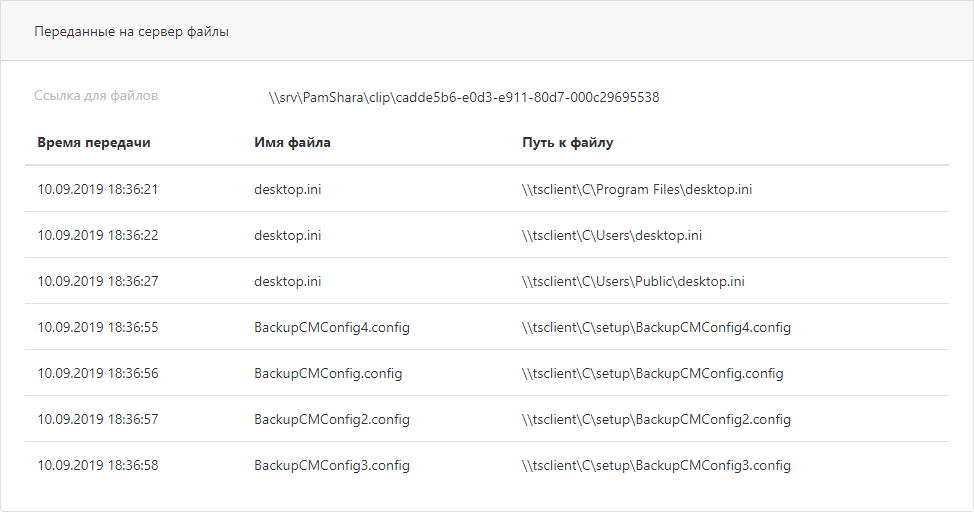The width and height of the screenshot is (974, 512).
Task: Click the "Ссылка для файлов" label
Action: (96, 96)
